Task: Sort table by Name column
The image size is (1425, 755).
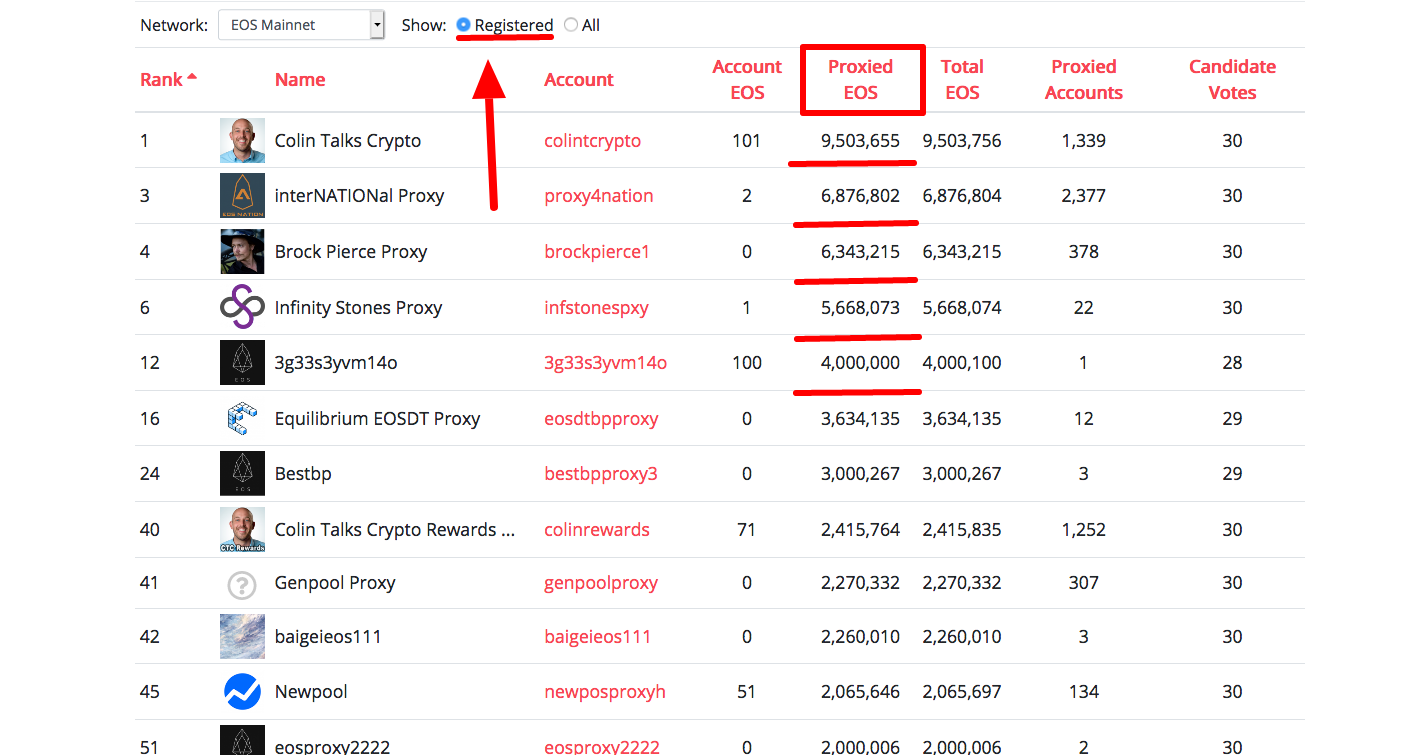Action: (300, 79)
